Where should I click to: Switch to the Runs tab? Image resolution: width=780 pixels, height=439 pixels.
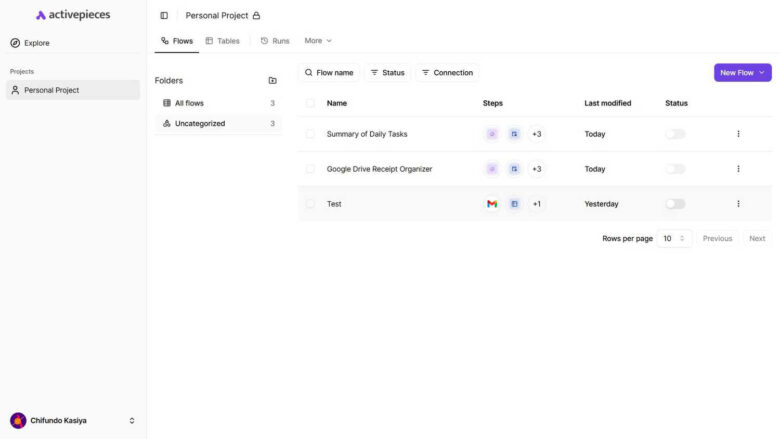275,41
